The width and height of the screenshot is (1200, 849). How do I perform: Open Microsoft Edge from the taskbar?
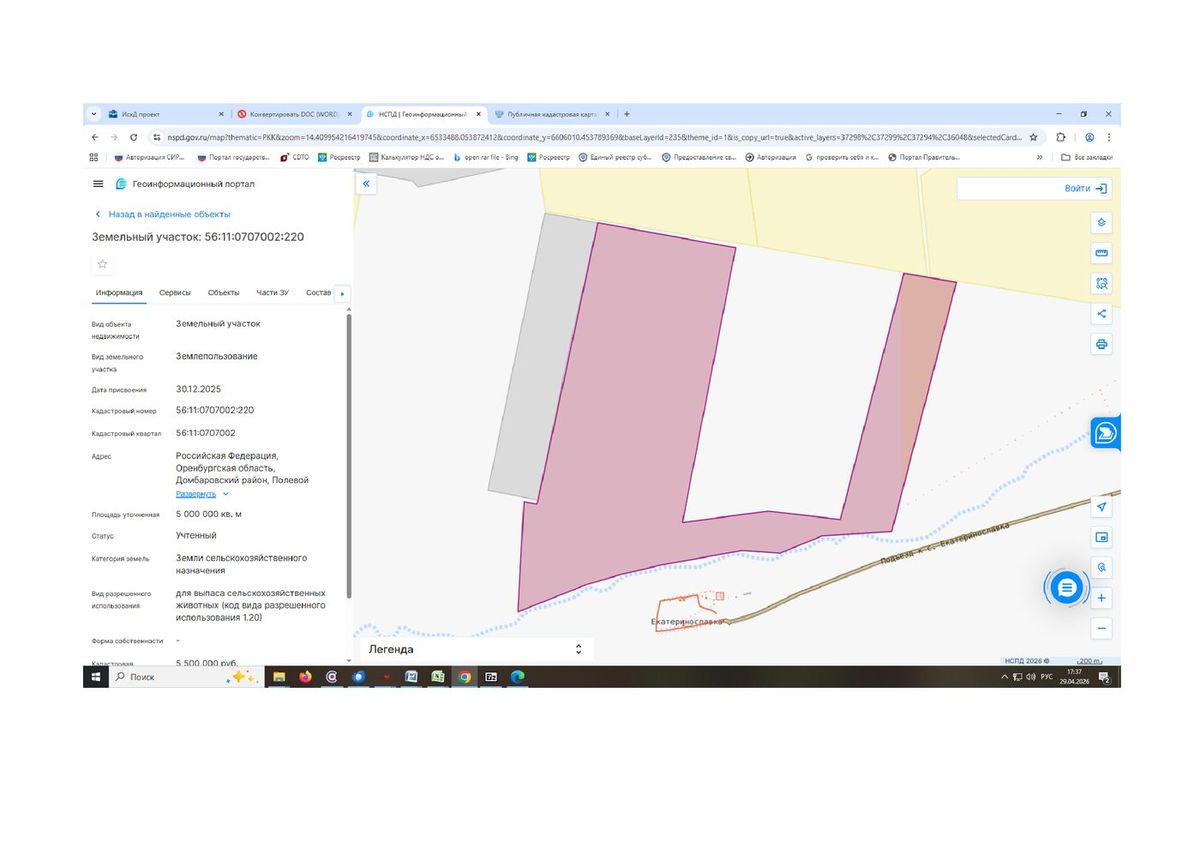pyautogui.click(x=517, y=677)
